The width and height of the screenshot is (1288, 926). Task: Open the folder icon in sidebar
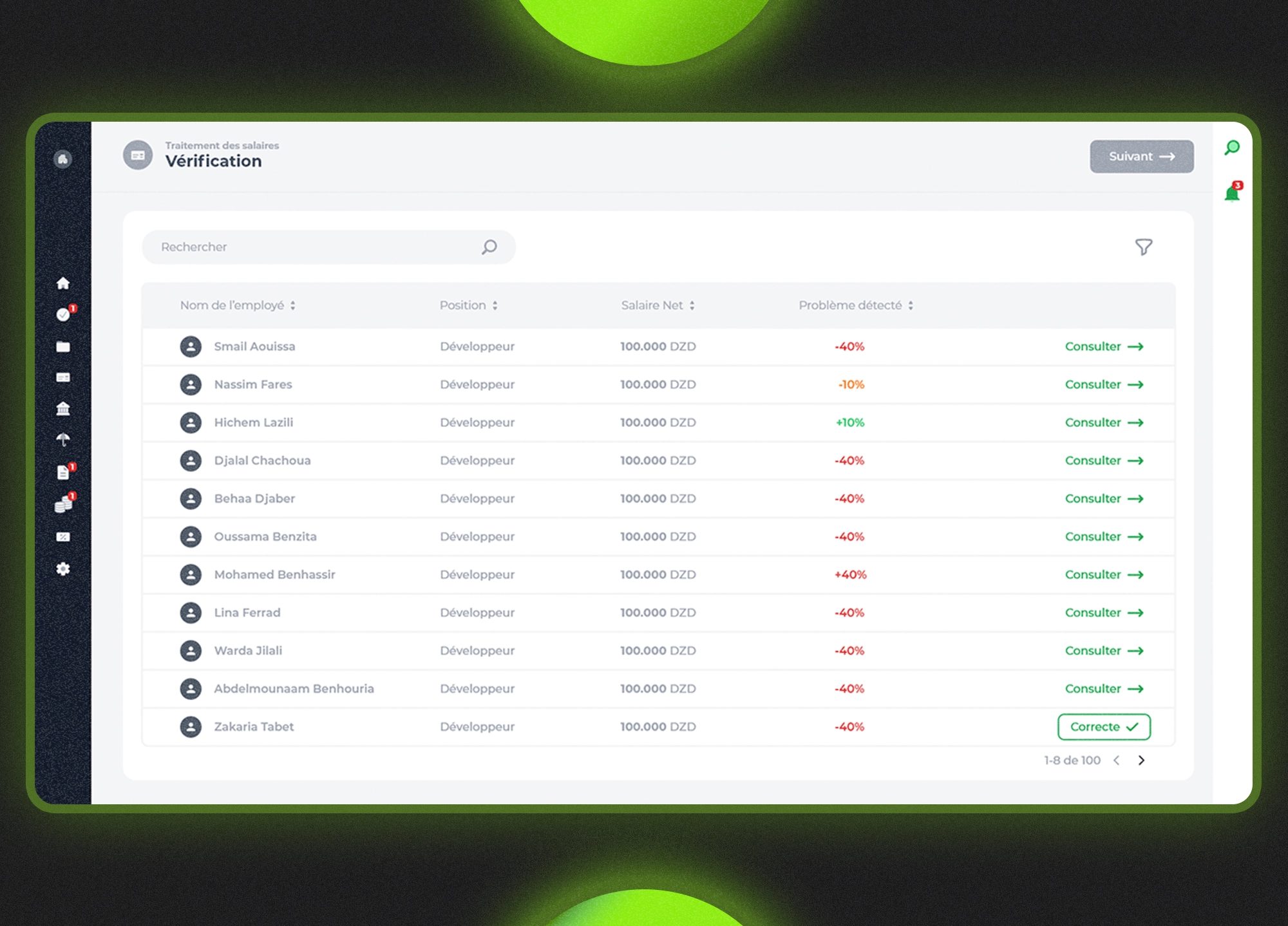pyautogui.click(x=63, y=347)
